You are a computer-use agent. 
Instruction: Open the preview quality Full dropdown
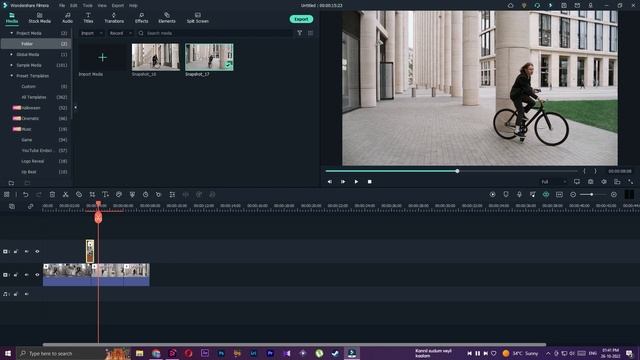[553, 182]
